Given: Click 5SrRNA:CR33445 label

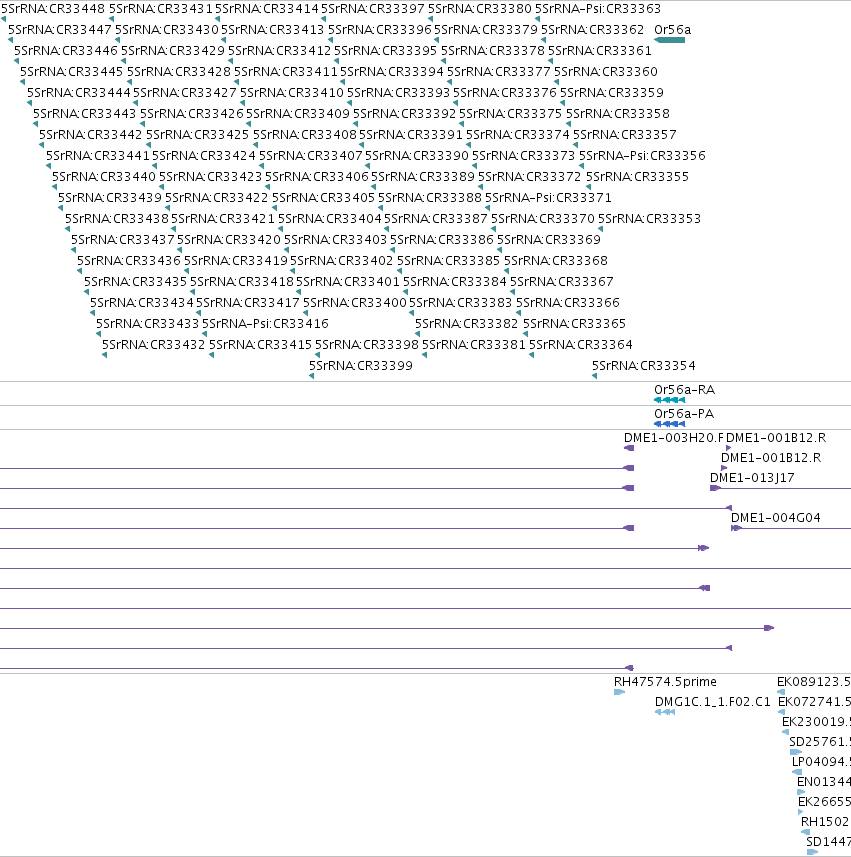Looking at the screenshot, I should pos(72,72).
